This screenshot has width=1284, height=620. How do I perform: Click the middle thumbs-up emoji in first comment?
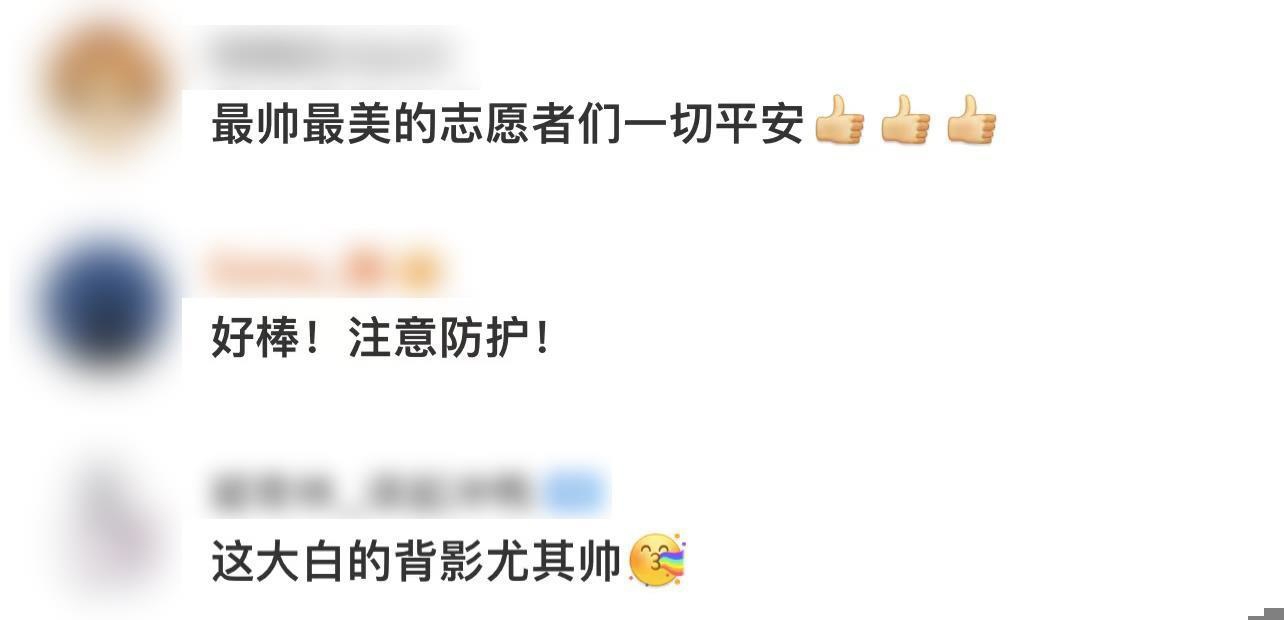coord(905,121)
